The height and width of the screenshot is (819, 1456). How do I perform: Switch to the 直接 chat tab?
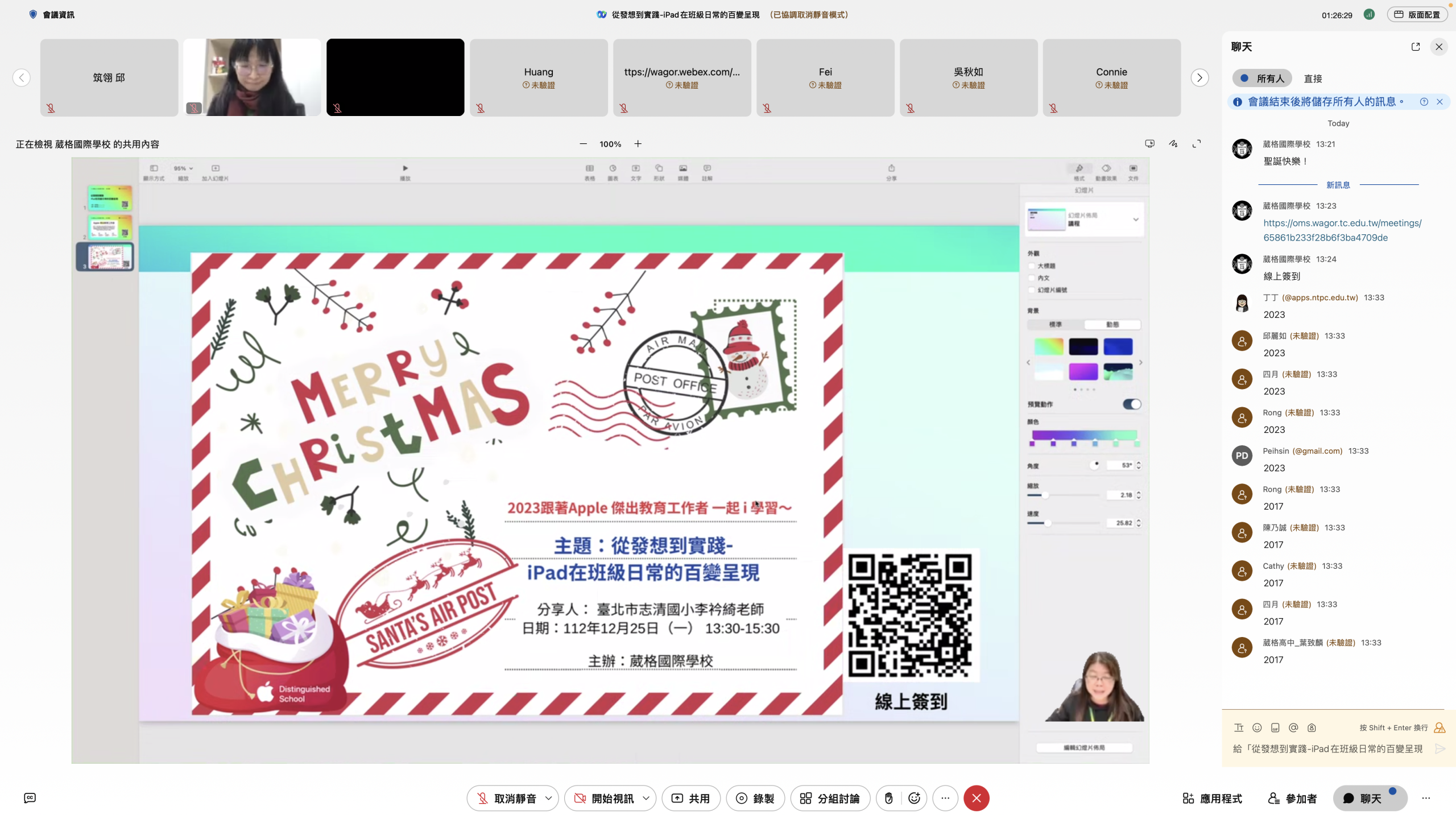pyautogui.click(x=1313, y=78)
